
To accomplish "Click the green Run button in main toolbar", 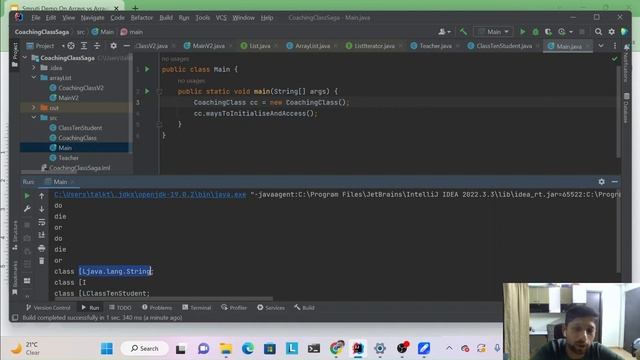I will pos(522,31).
